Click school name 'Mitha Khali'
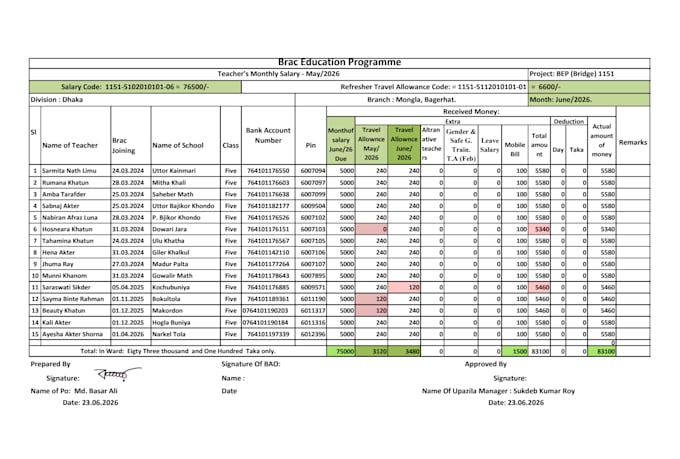Viewport: 680px width, 459px height. coord(169,183)
